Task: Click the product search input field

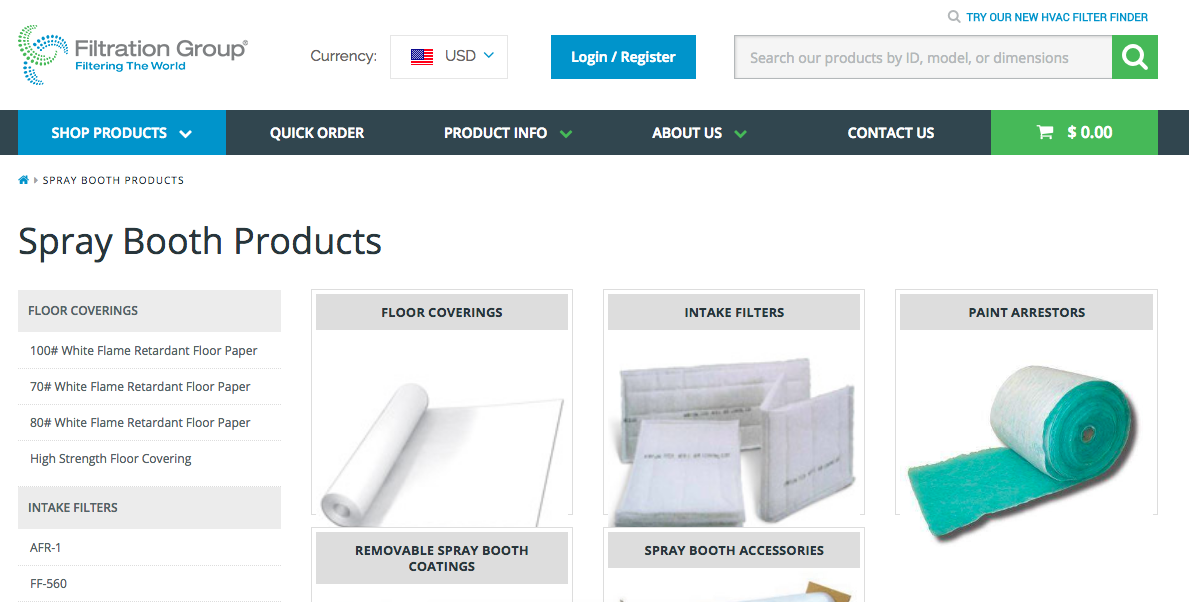Action: [x=923, y=57]
